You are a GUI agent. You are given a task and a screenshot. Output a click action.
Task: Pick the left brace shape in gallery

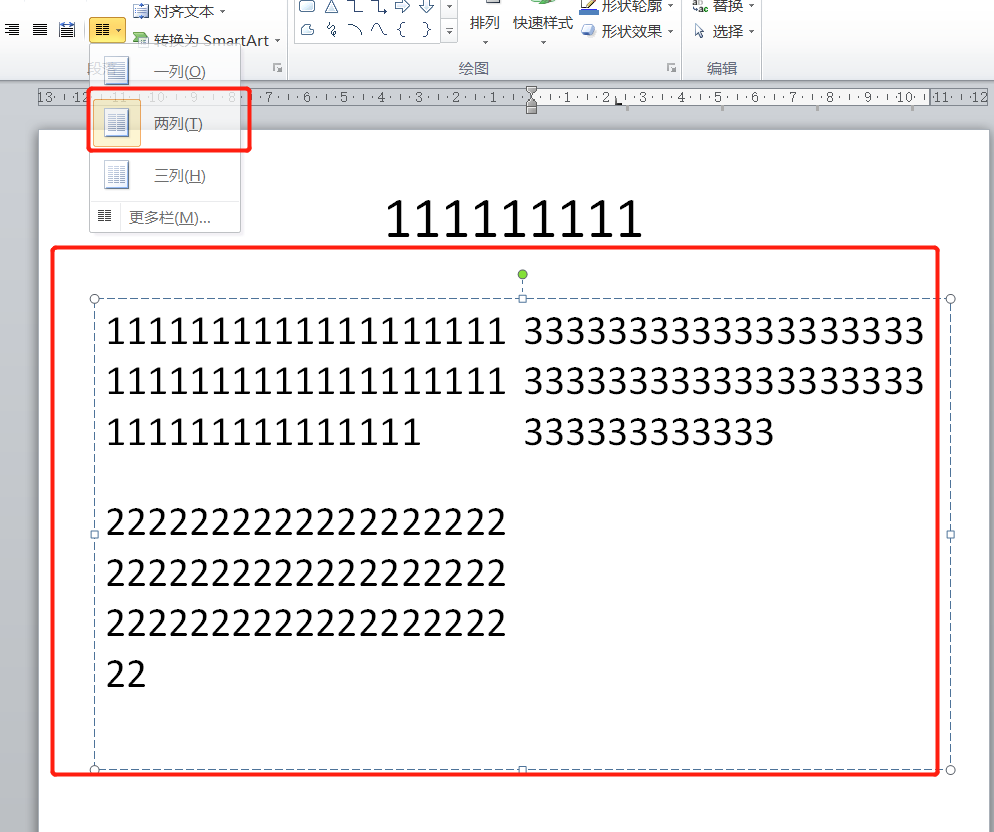click(x=402, y=30)
